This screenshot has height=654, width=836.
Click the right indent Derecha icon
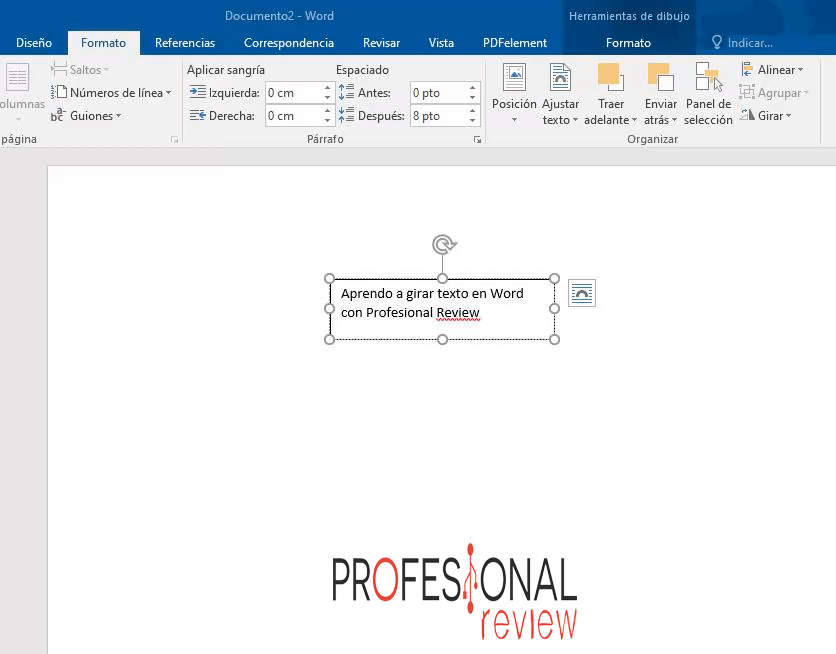click(x=198, y=115)
